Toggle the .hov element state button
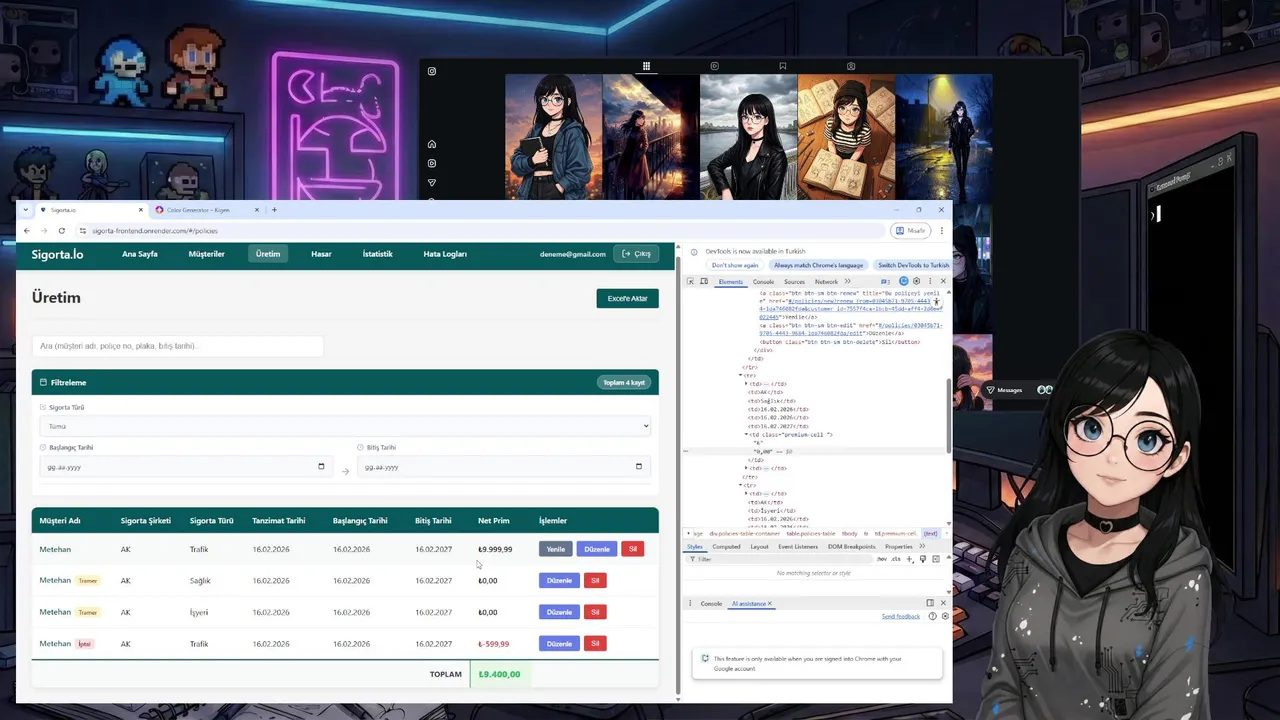Screen dimensions: 1280x720 [x=882, y=559]
